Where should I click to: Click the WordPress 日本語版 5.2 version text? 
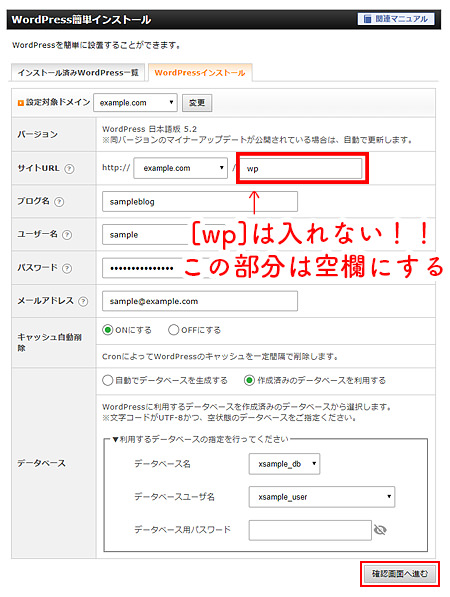tap(149, 129)
